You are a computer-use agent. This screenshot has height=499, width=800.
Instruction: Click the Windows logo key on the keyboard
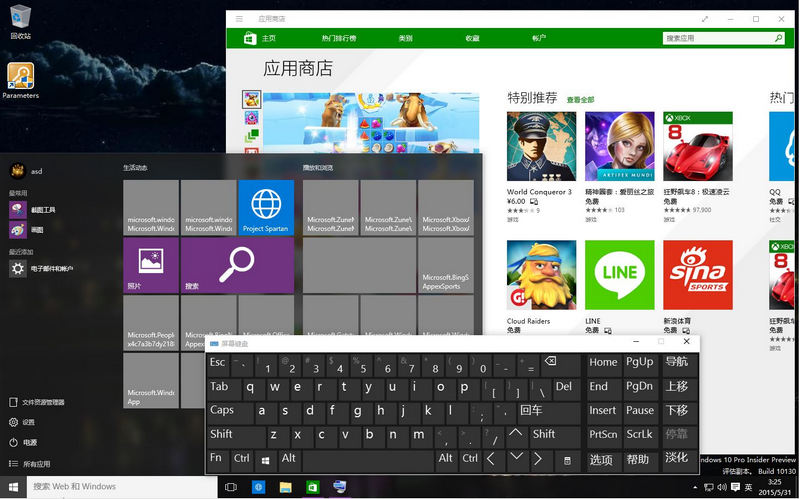pos(265,460)
